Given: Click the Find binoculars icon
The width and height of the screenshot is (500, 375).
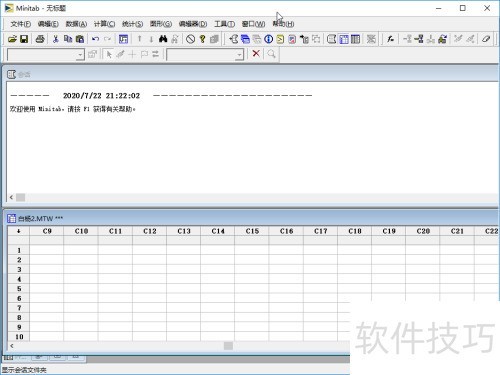Looking at the screenshot, I should pos(163,39).
